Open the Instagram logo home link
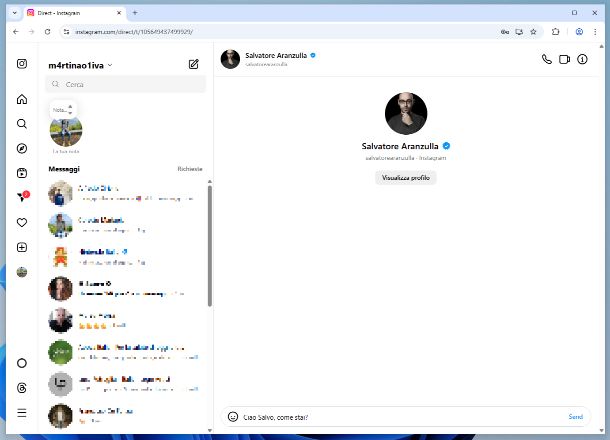610x440 pixels. [x=22, y=63]
